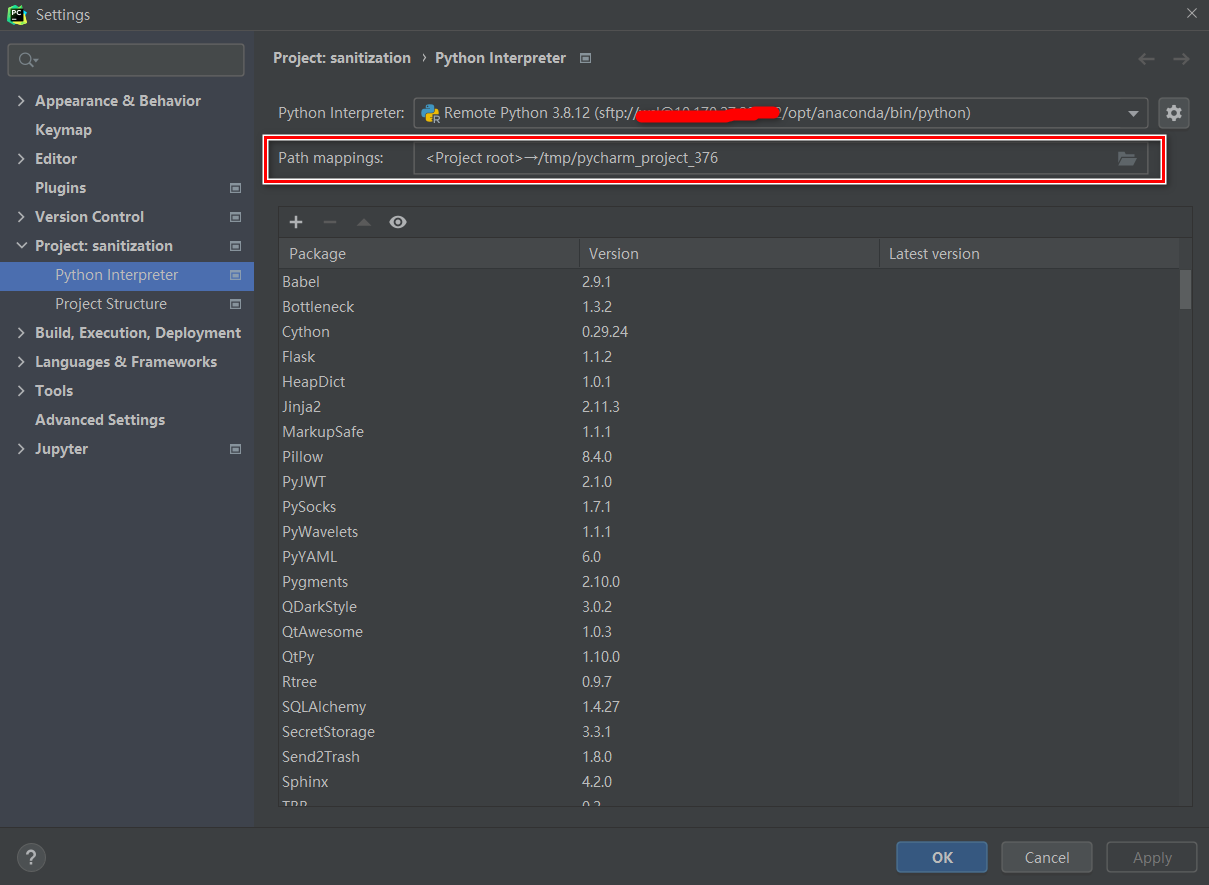Select the Jinja2 package row
The width and height of the screenshot is (1209, 885).
(729, 407)
